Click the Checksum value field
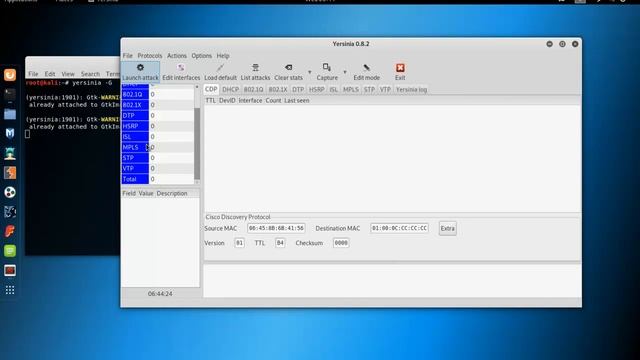The image size is (640, 360). 341,243
